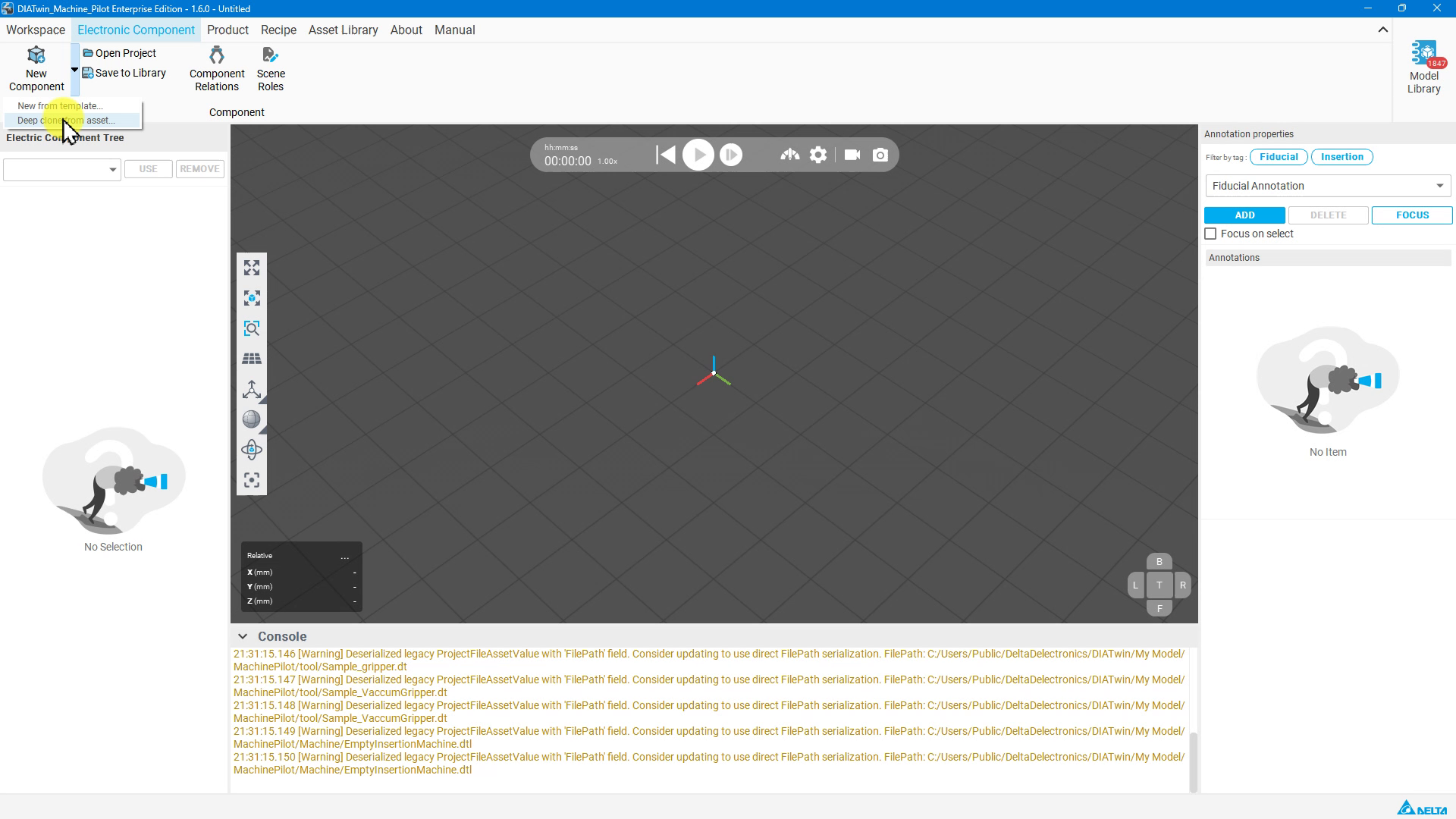1456x819 pixels.
Task: Click the 1.00x playback speed value
Action: tap(607, 162)
